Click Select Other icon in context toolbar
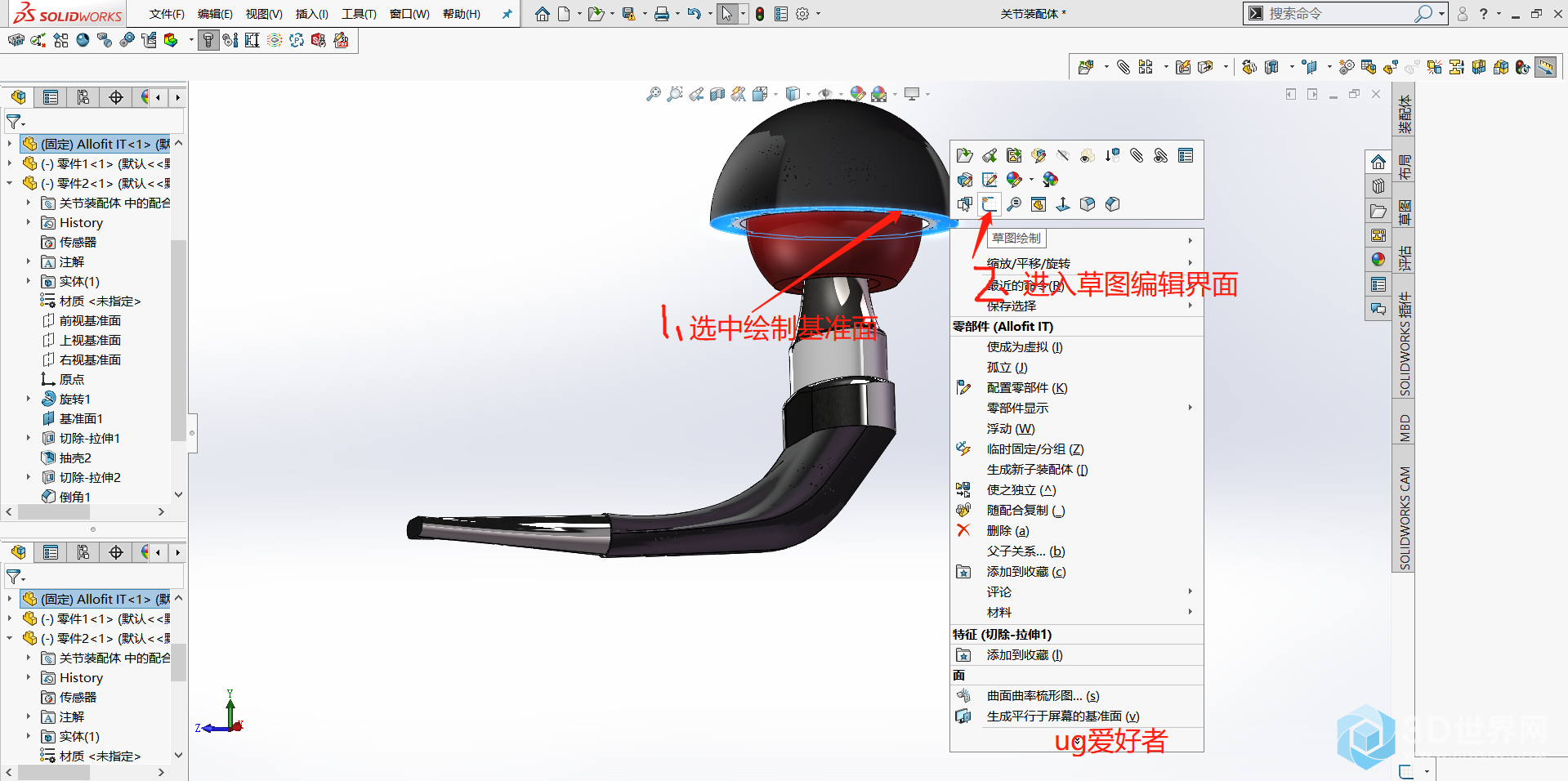This screenshot has width=1568, height=781. (965, 204)
